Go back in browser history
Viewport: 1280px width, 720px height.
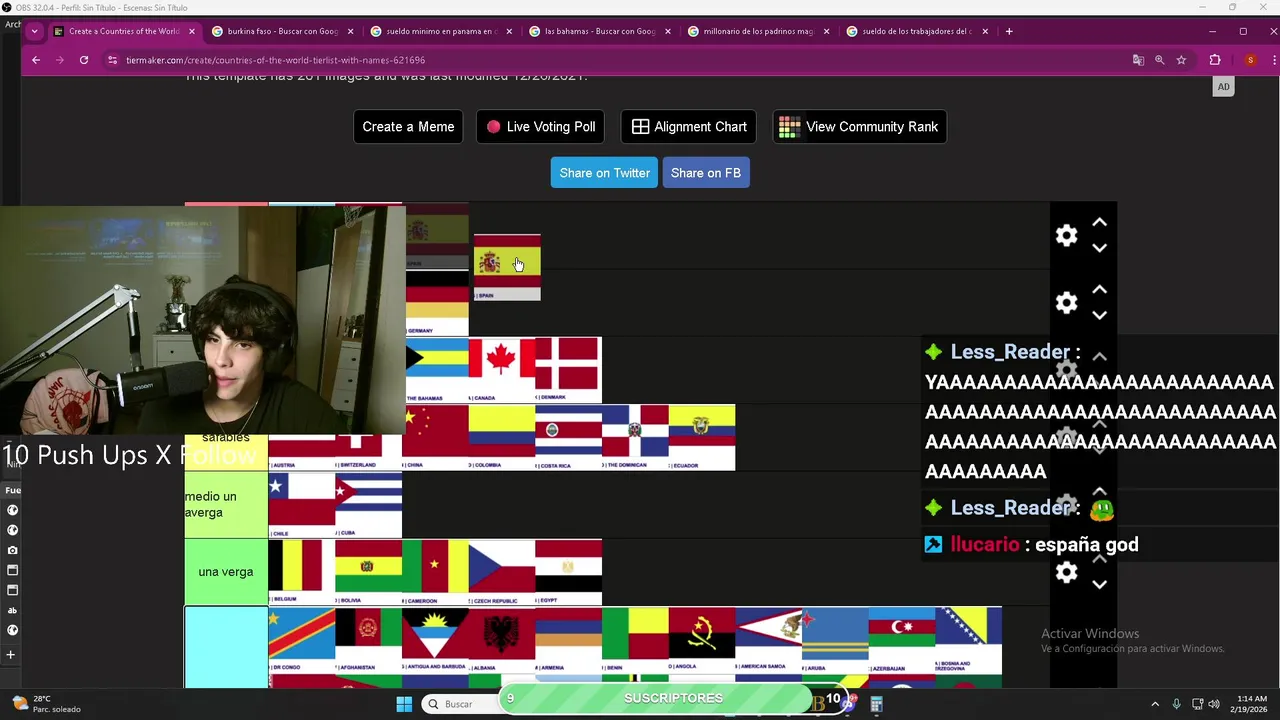pyautogui.click(x=36, y=60)
